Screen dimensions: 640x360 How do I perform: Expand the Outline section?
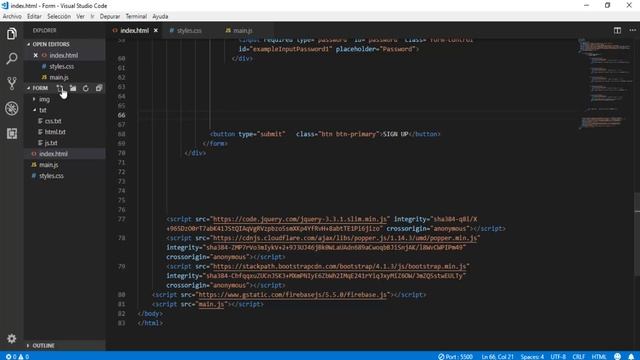pos(64,346)
